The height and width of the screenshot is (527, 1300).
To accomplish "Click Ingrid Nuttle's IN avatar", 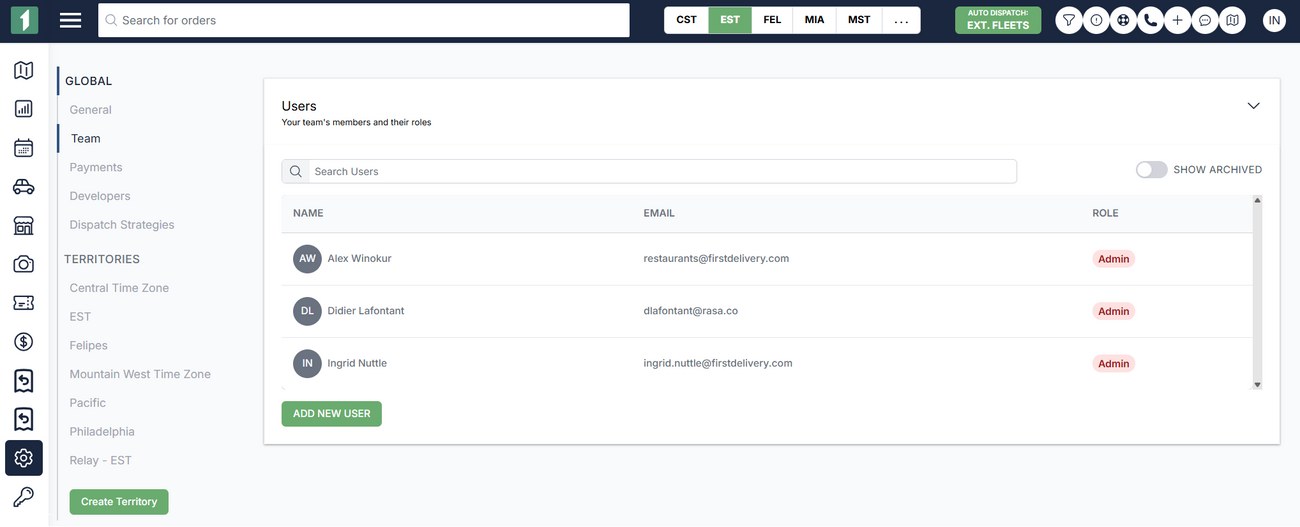I will [307, 363].
